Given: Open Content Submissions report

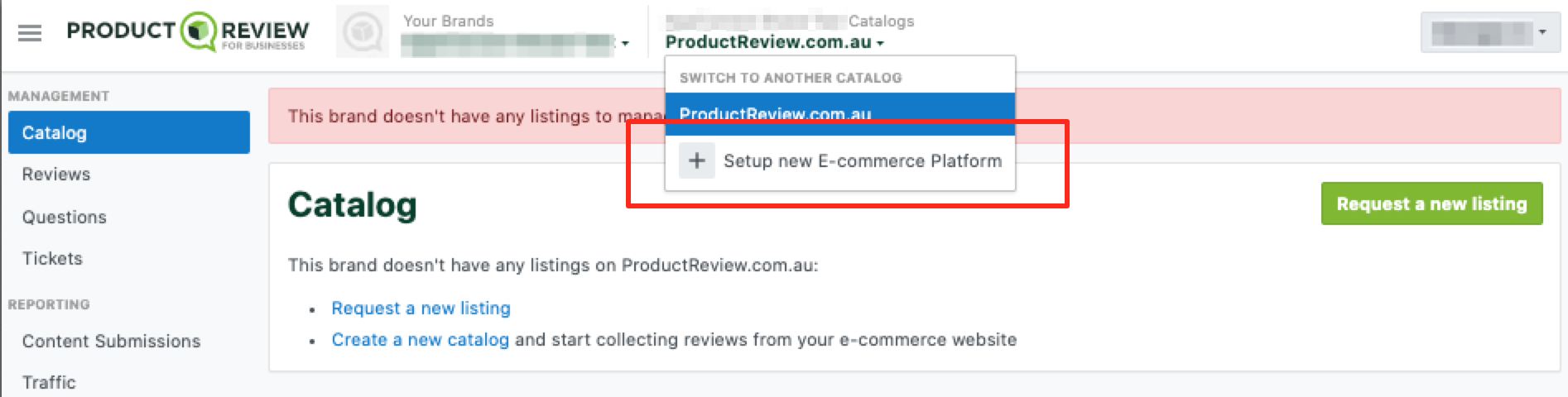Looking at the screenshot, I should [111, 341].
